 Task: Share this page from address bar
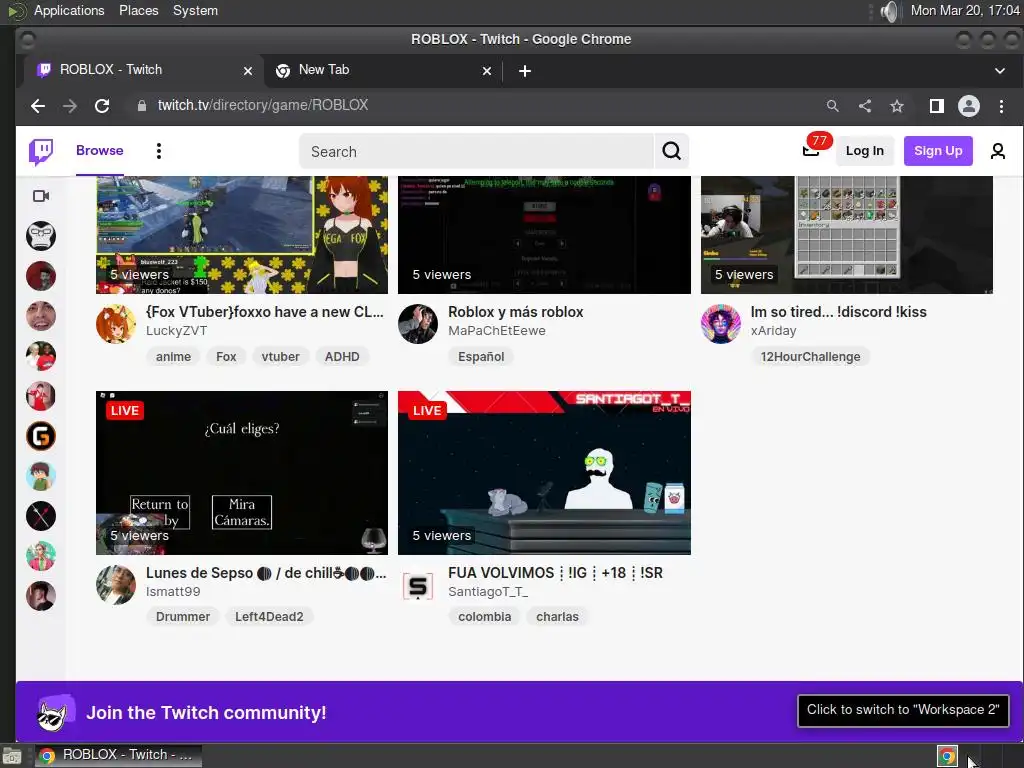click(865, 106)
